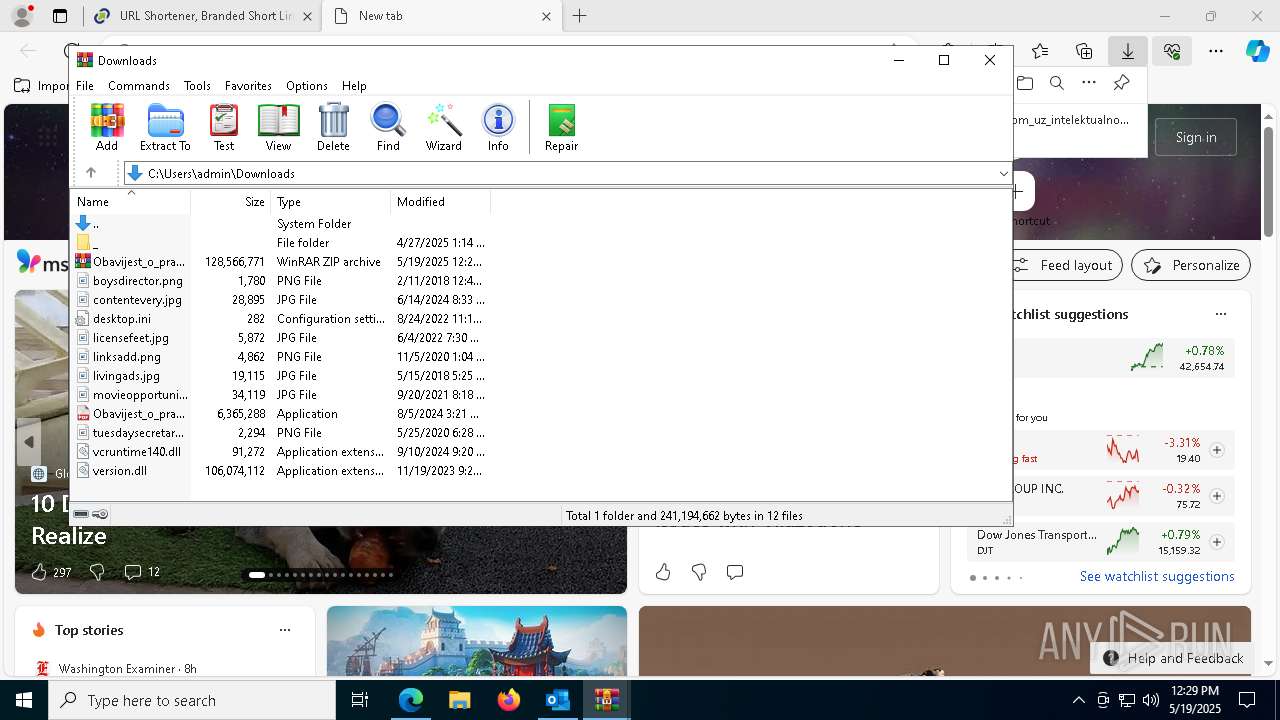Select linksadd.png file
Viewport: 1280px width, 720px height.
point(281,357)
